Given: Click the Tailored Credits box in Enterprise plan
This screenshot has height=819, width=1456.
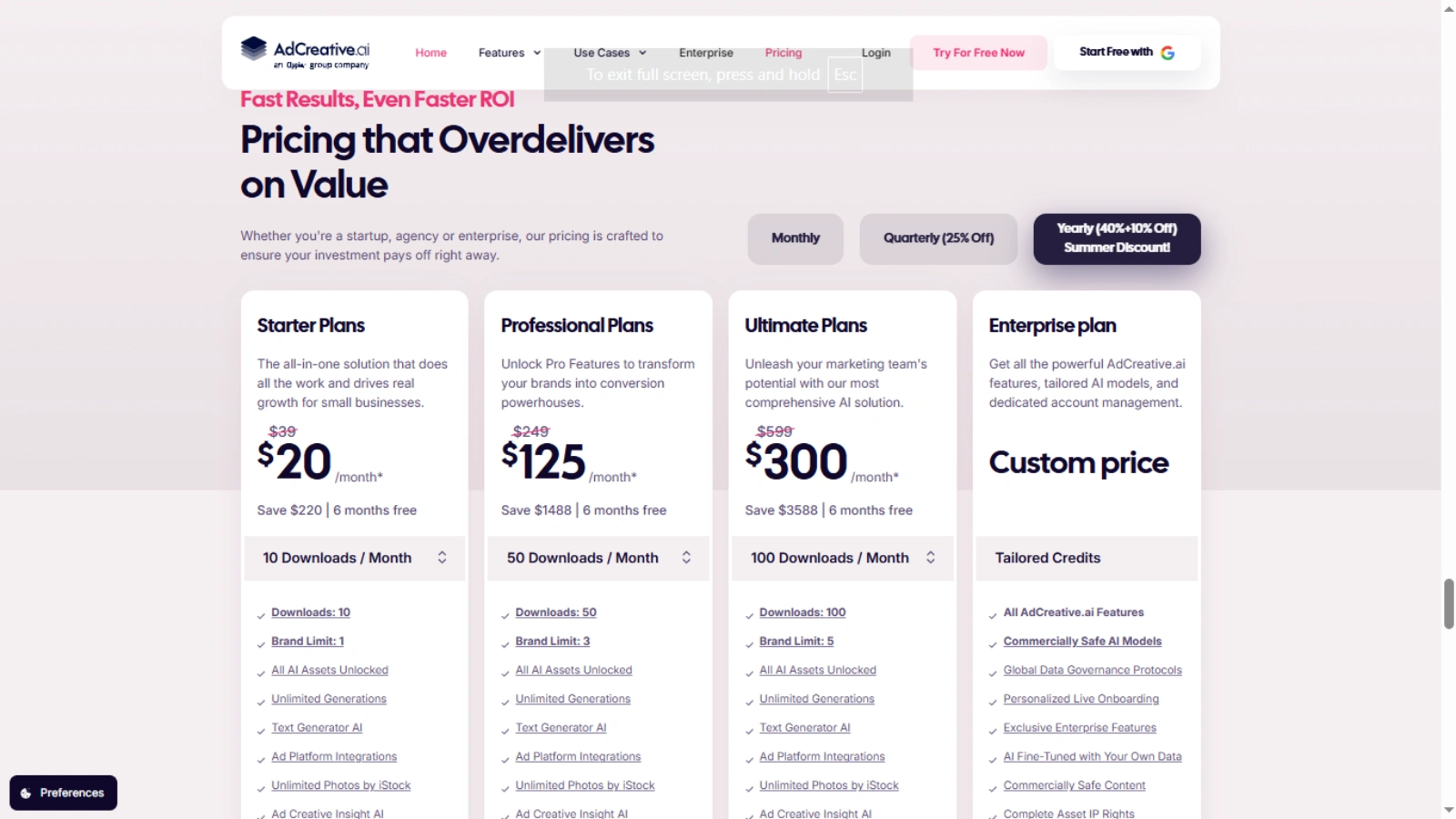Looking at the screenshot, I should (1086, 558).
